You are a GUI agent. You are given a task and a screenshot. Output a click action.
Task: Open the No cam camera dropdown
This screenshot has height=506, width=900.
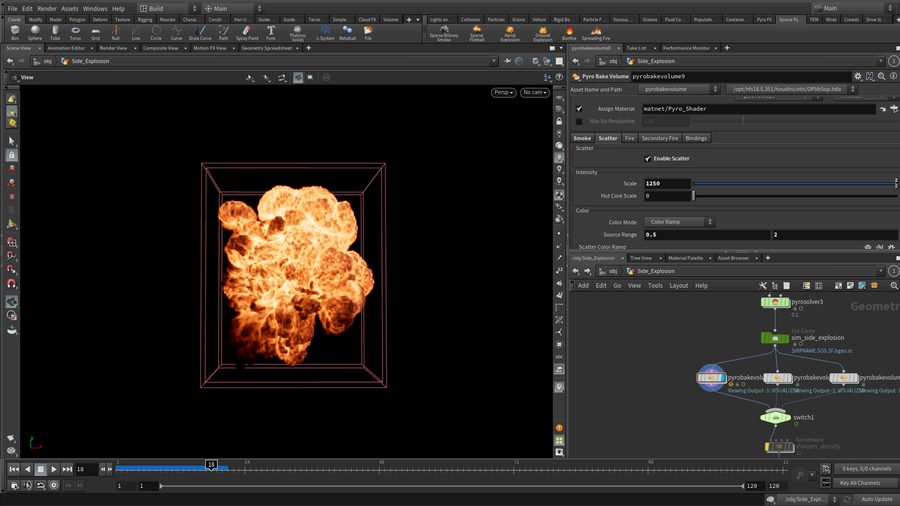[534, 92]
